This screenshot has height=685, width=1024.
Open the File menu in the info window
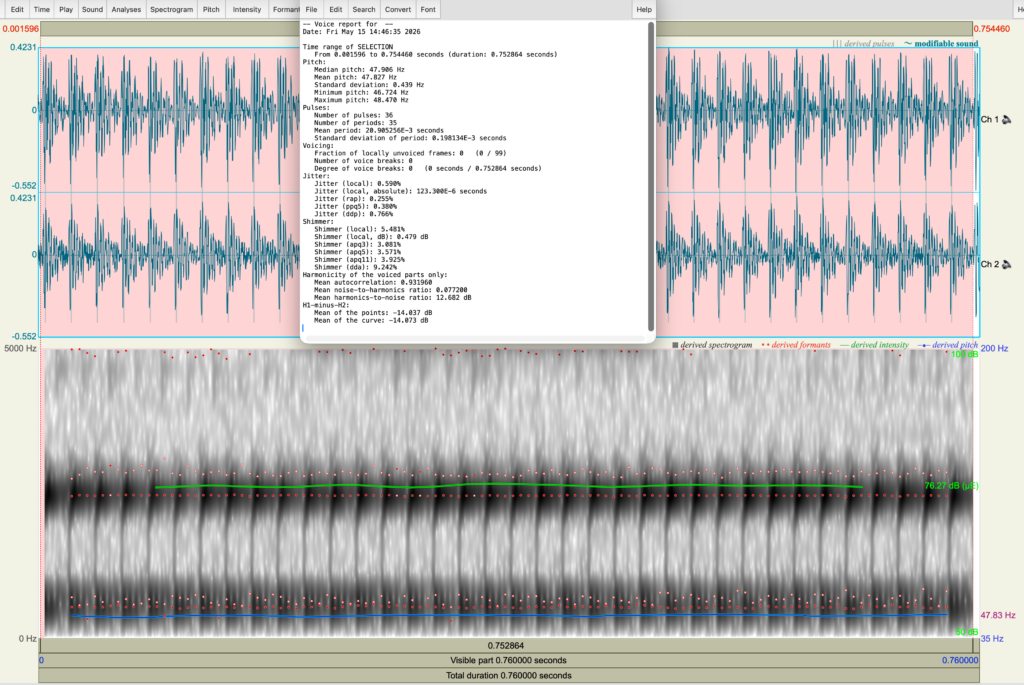point(312,9)
